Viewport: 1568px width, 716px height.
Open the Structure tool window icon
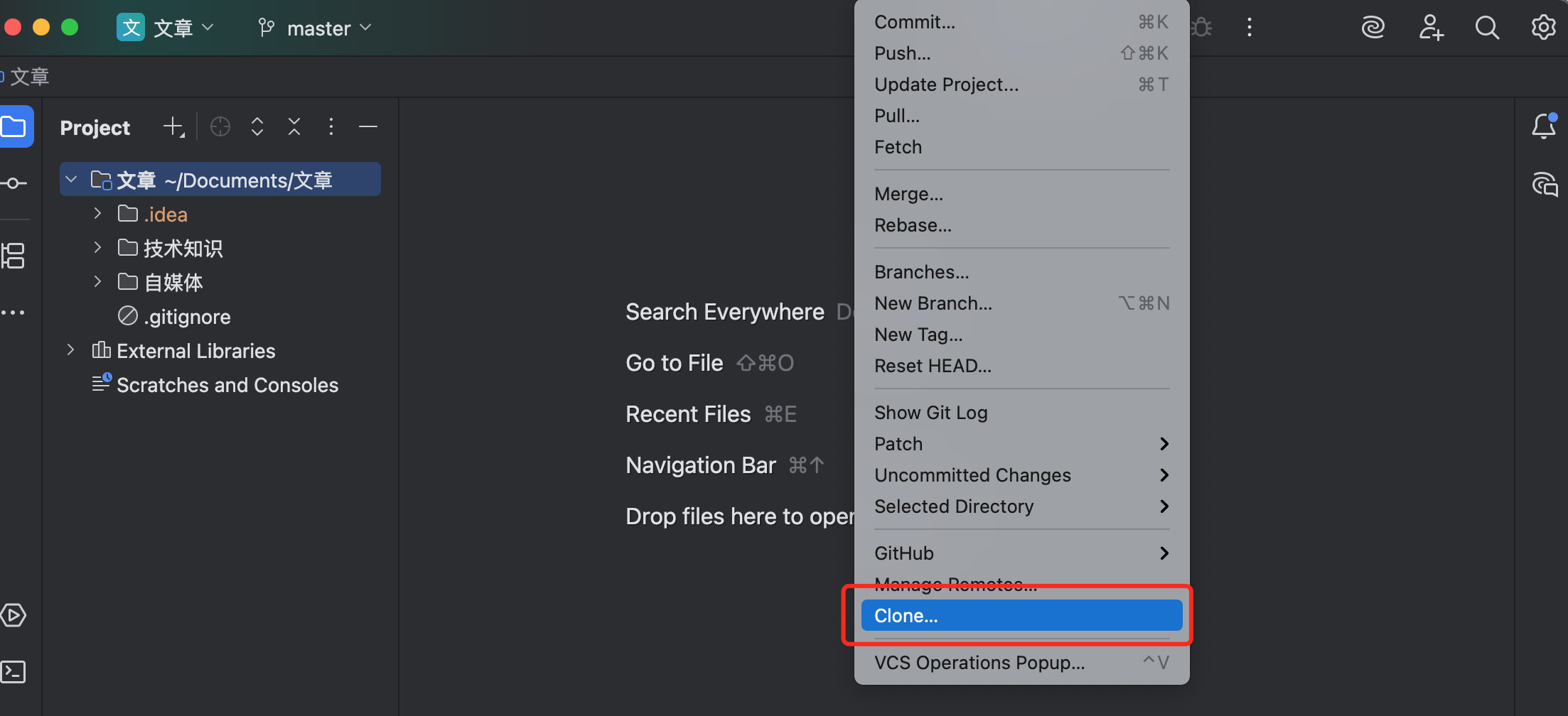14,256
